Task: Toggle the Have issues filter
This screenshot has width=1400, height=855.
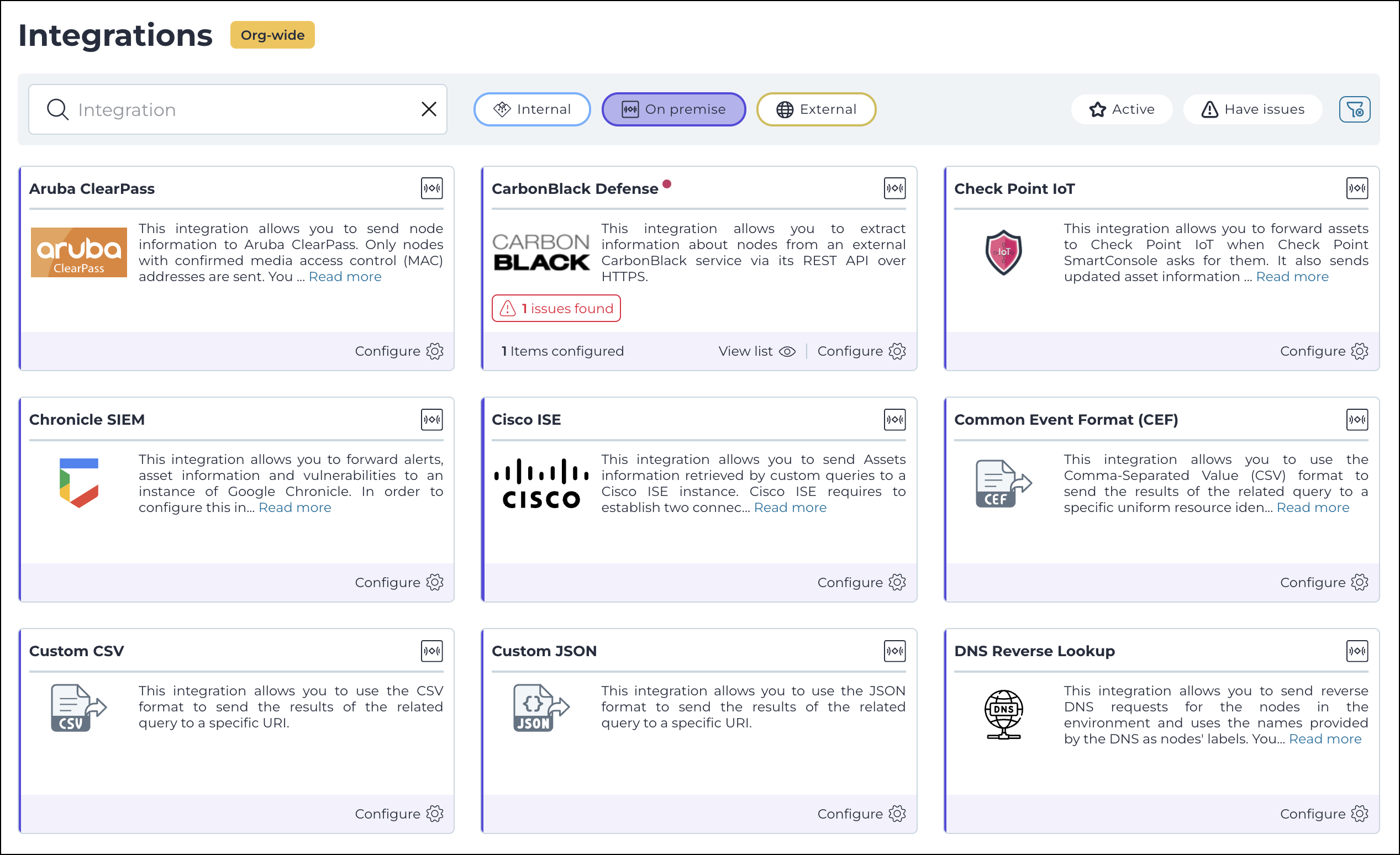Action: click(x=1252, y=109)
